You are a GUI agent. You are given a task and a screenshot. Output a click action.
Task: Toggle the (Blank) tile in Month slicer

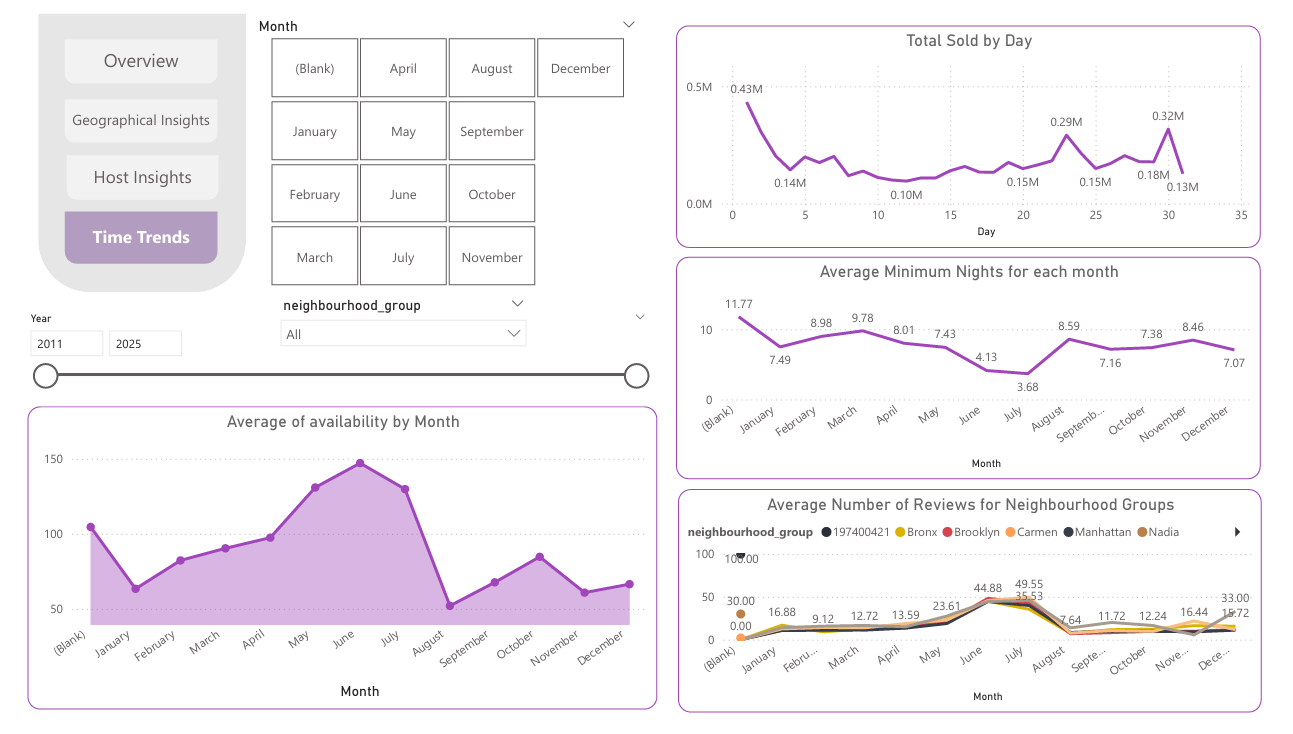pos(314,67)
